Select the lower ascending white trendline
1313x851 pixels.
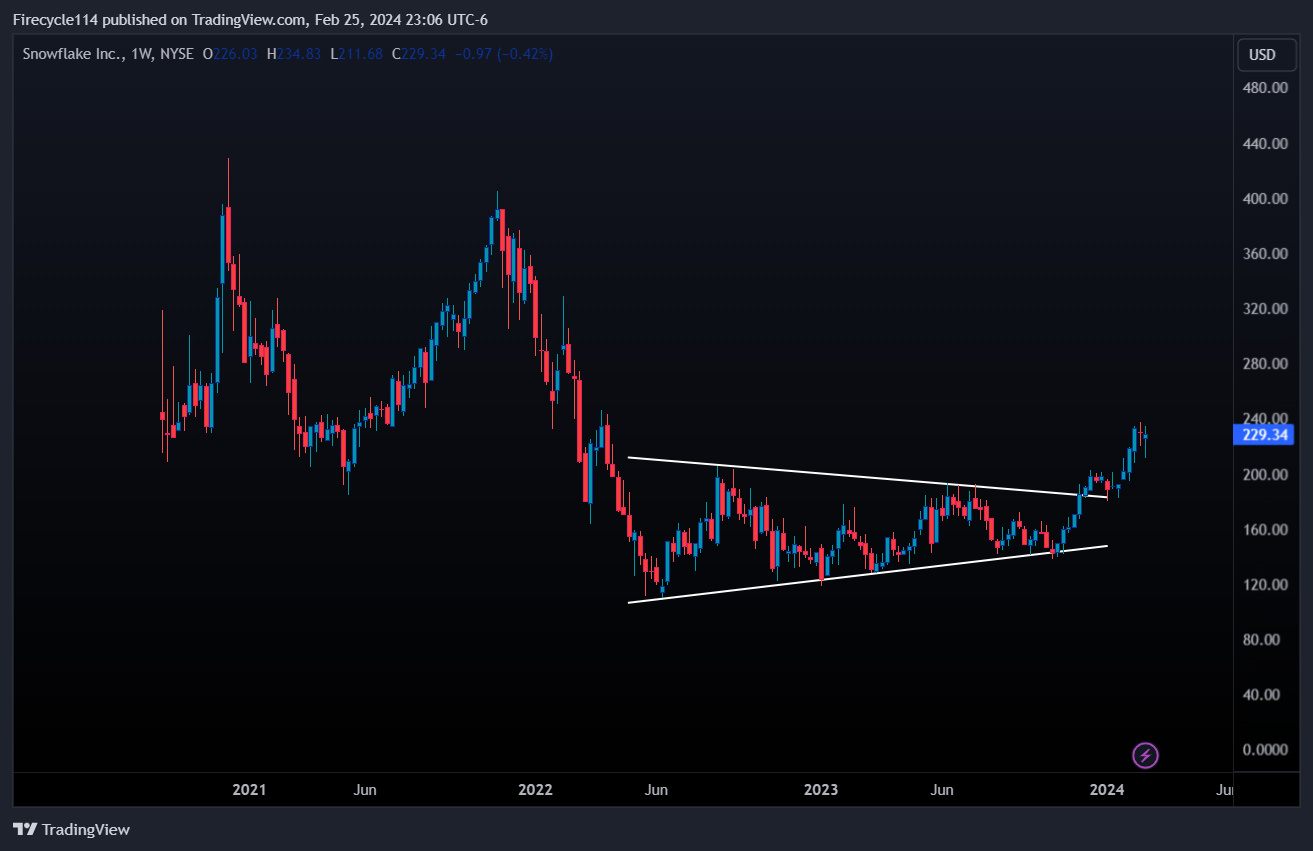coord(867,574)
